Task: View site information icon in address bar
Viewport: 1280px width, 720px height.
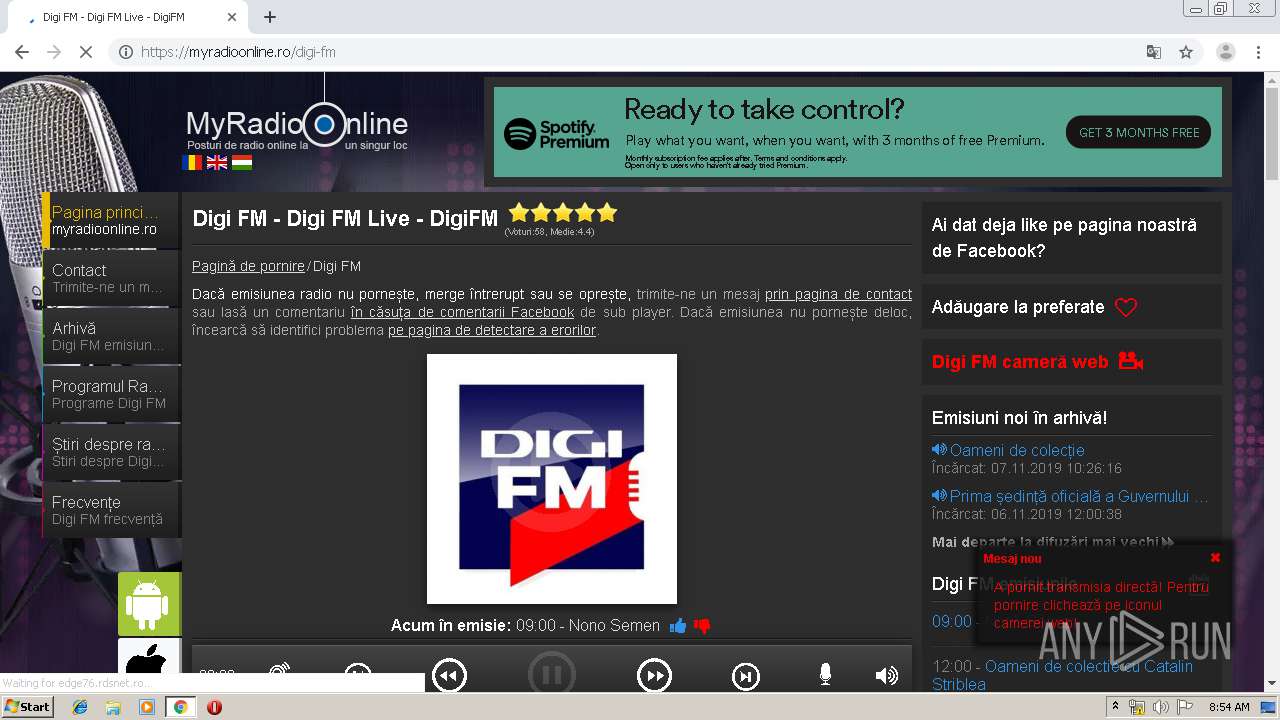Action: (x=126, y=52)
